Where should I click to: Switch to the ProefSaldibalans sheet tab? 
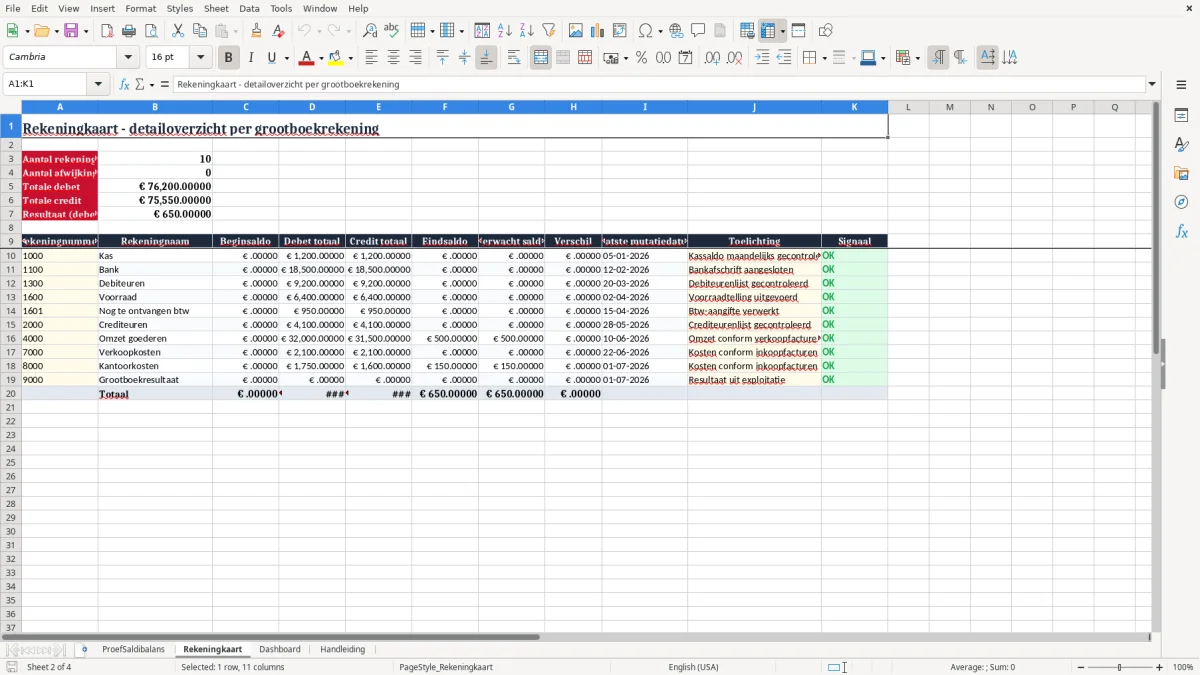coord(133,649)
